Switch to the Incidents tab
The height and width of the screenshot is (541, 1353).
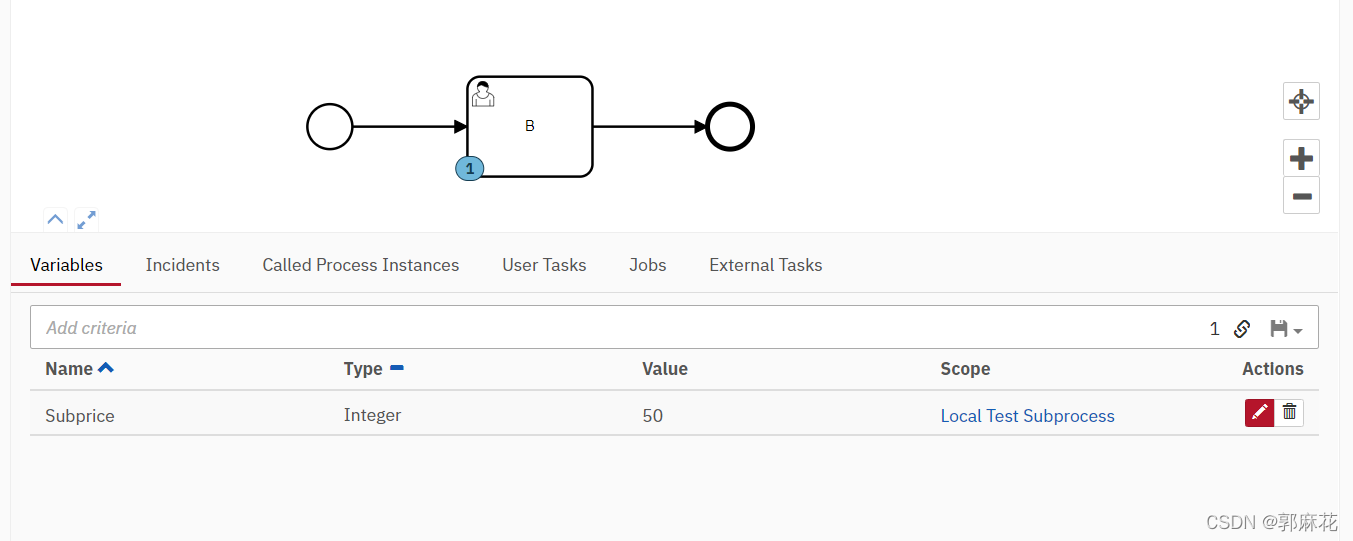pyautogui.click(x=182, y=265)
